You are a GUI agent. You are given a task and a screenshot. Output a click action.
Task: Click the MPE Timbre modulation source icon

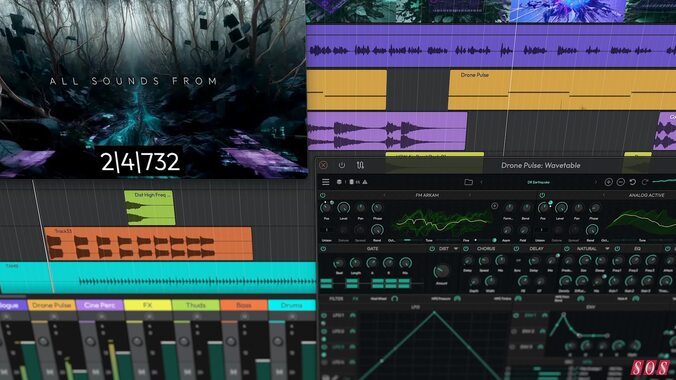point(518,298)
